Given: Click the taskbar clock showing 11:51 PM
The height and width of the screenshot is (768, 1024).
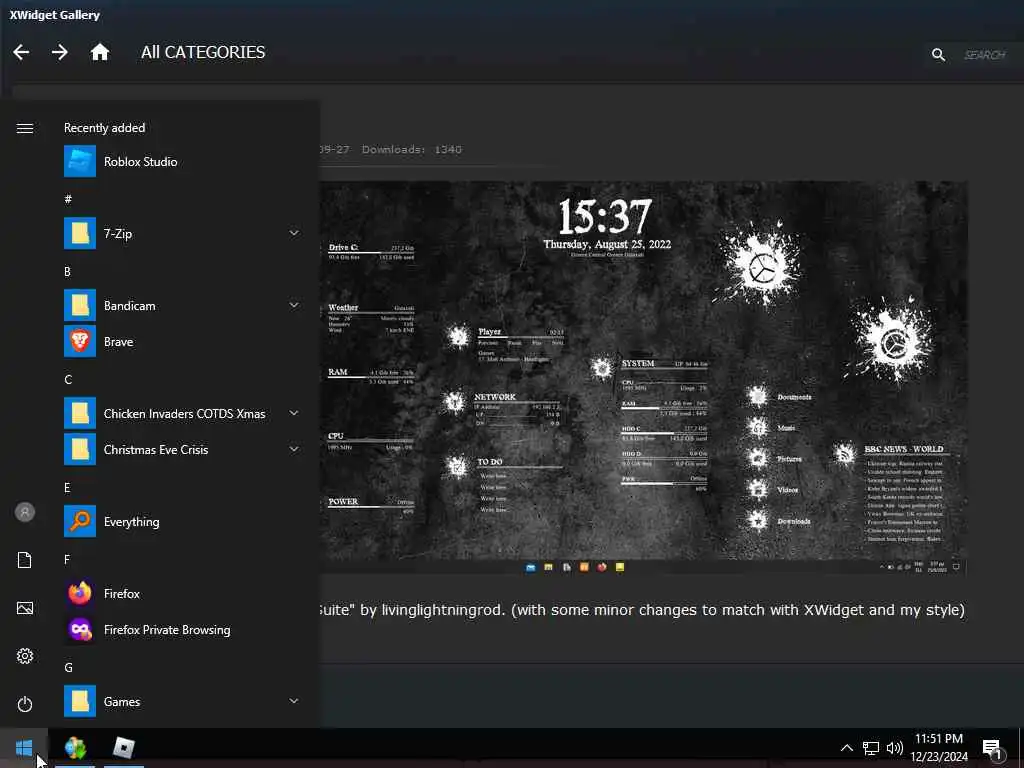Looking at the screenshot, I should pos(939,748).
